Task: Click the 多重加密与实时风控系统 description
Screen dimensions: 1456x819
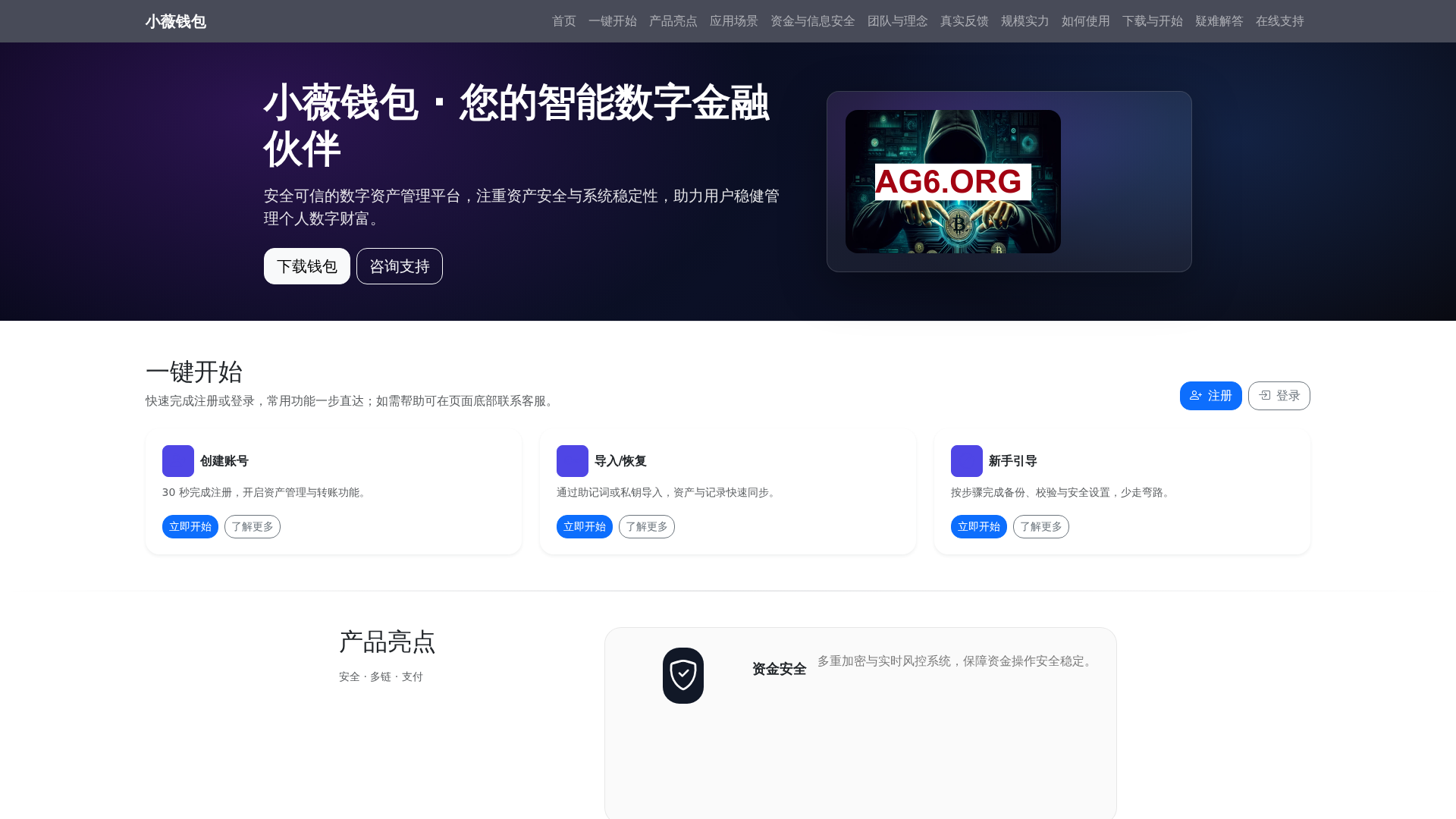Action: click(x=957, y=661)
